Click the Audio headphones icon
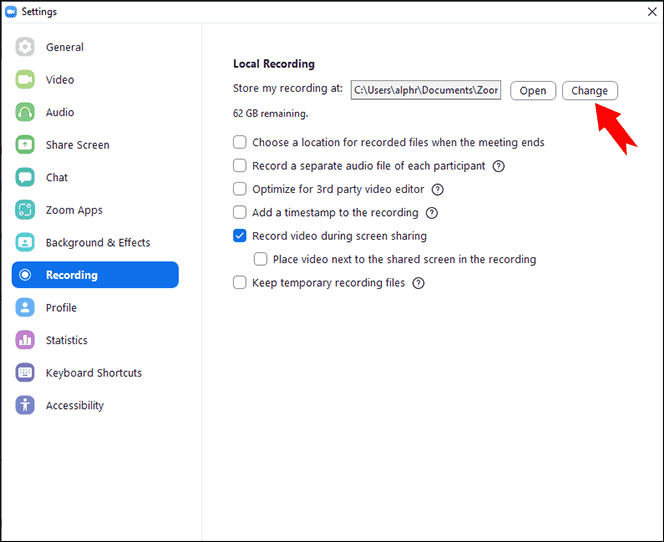The image size is (664, 542). tap(25, 112)
